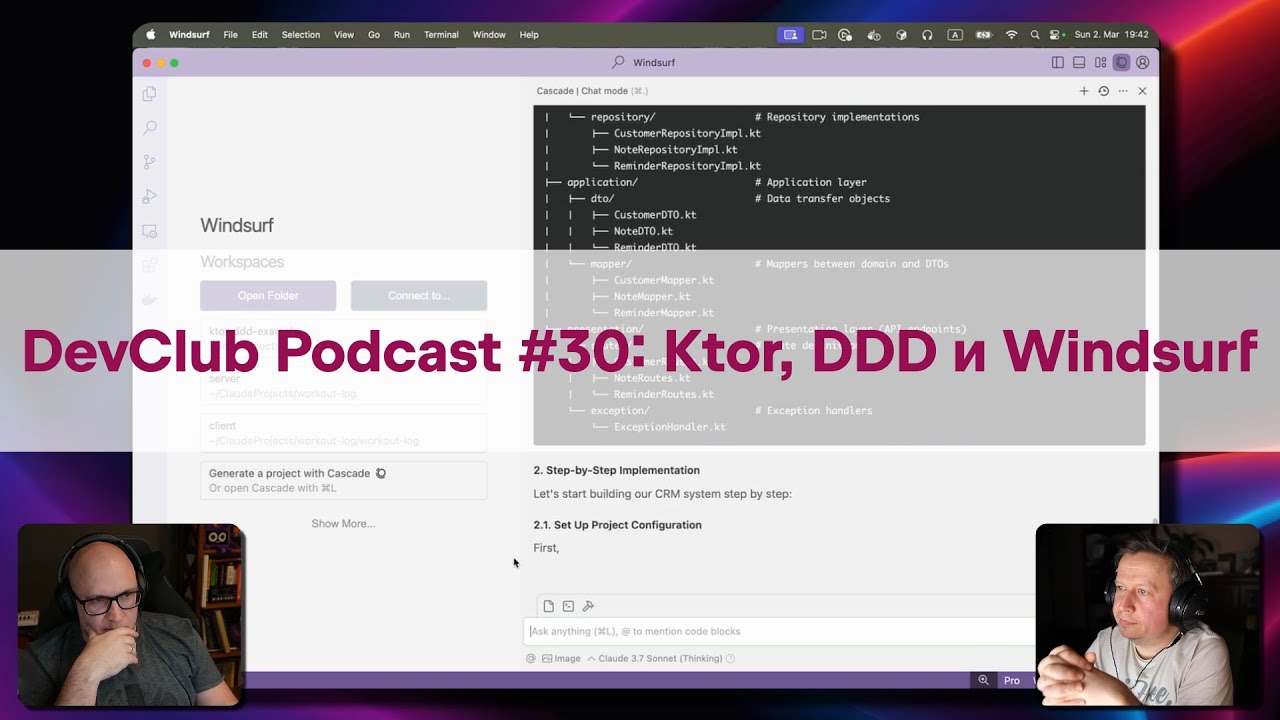Screen dimensions: 1280x720
Task: Click the Pro status bar entry
Action: point(1012,680)
